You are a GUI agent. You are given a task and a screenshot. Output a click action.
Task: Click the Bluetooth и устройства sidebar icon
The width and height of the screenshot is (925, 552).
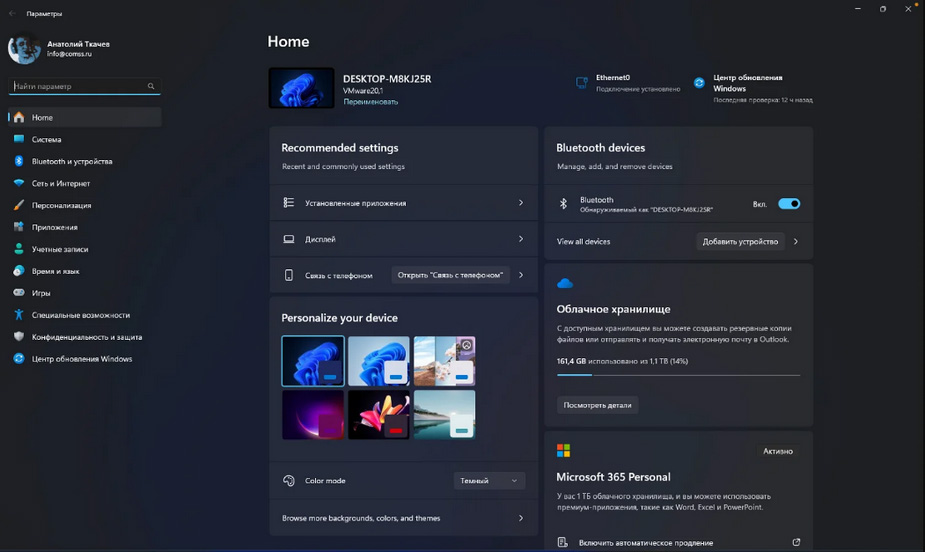[x=19, y=161]
